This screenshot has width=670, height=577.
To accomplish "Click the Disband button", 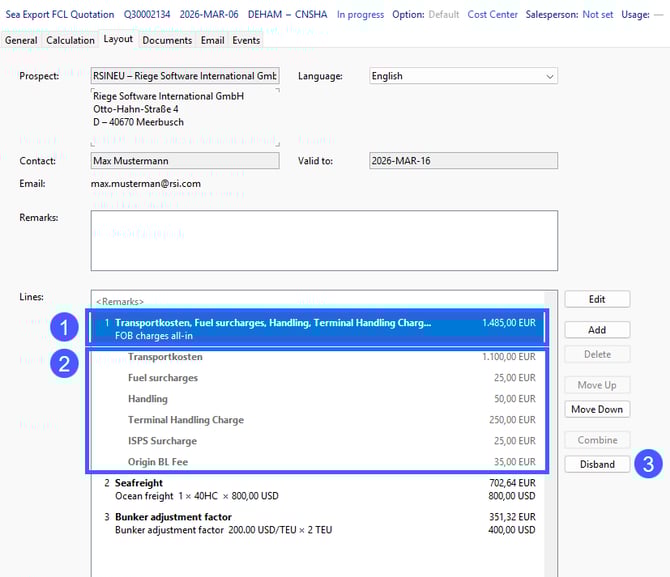I will pos(597,464).
